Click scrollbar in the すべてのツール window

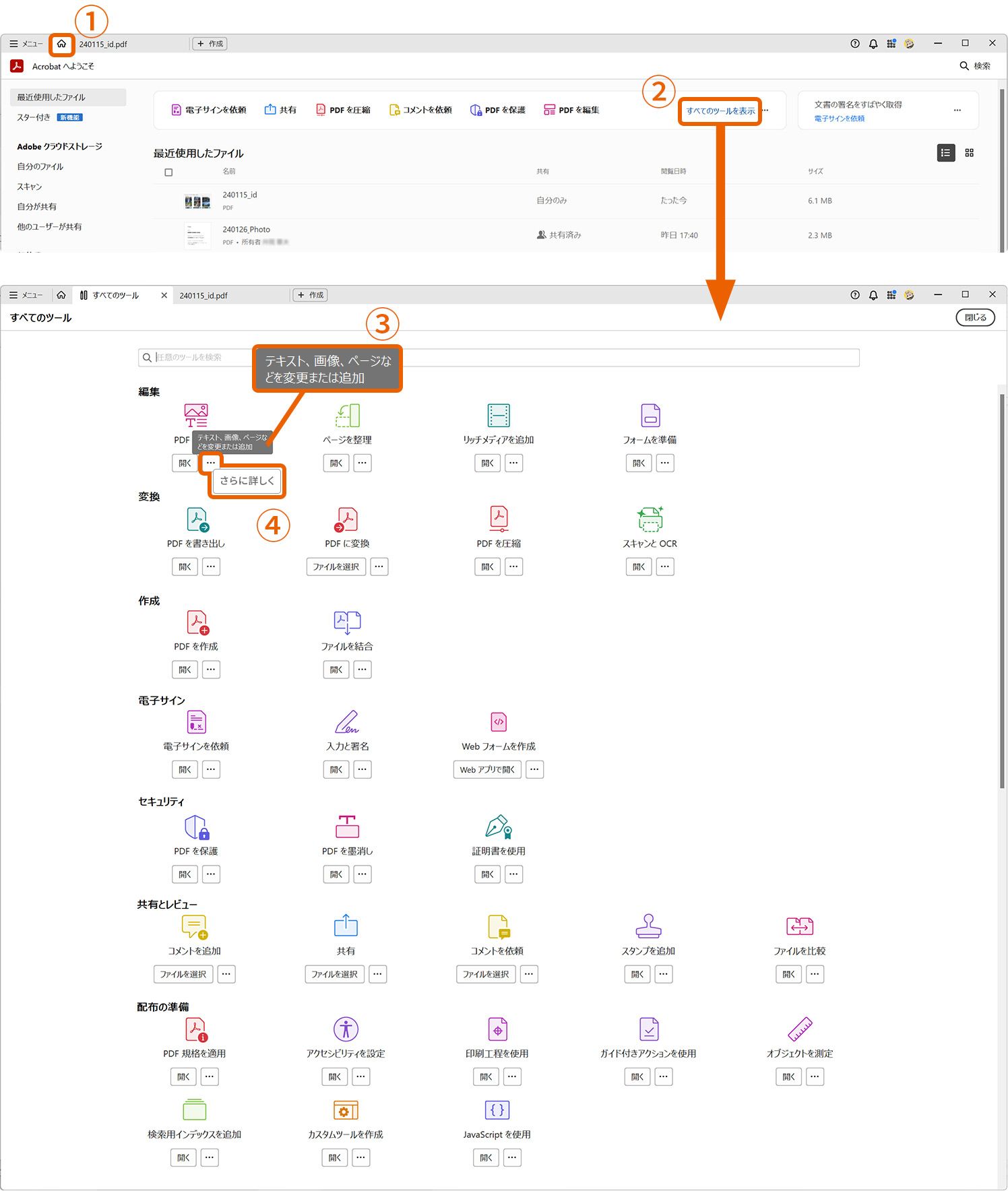tap(1002, 591)
